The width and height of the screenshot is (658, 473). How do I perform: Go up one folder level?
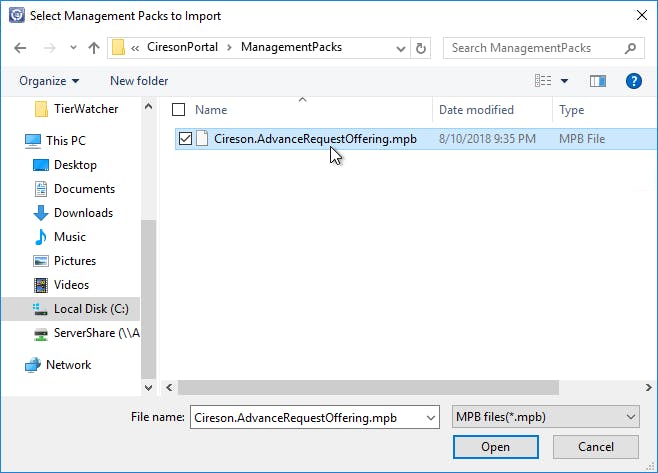[x=94, y=48]
